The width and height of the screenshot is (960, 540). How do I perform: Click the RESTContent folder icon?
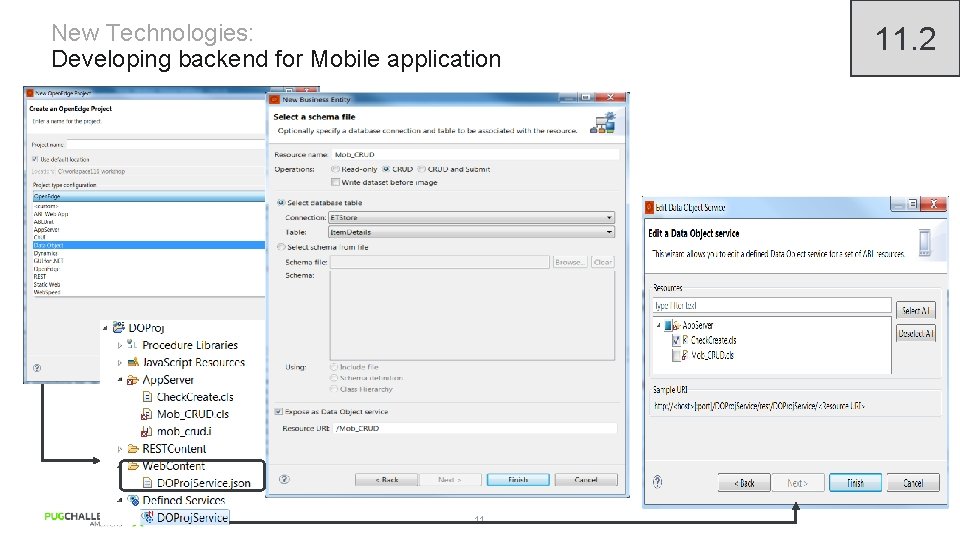(133, 448)
